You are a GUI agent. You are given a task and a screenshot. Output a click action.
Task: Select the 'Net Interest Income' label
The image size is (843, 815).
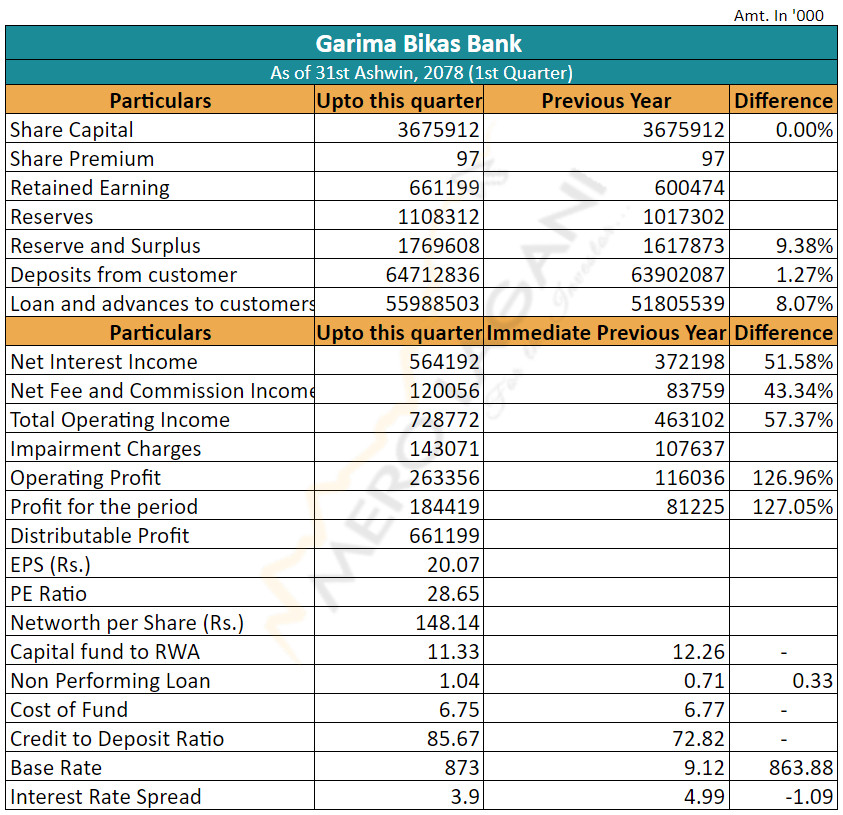click(104, 362)
